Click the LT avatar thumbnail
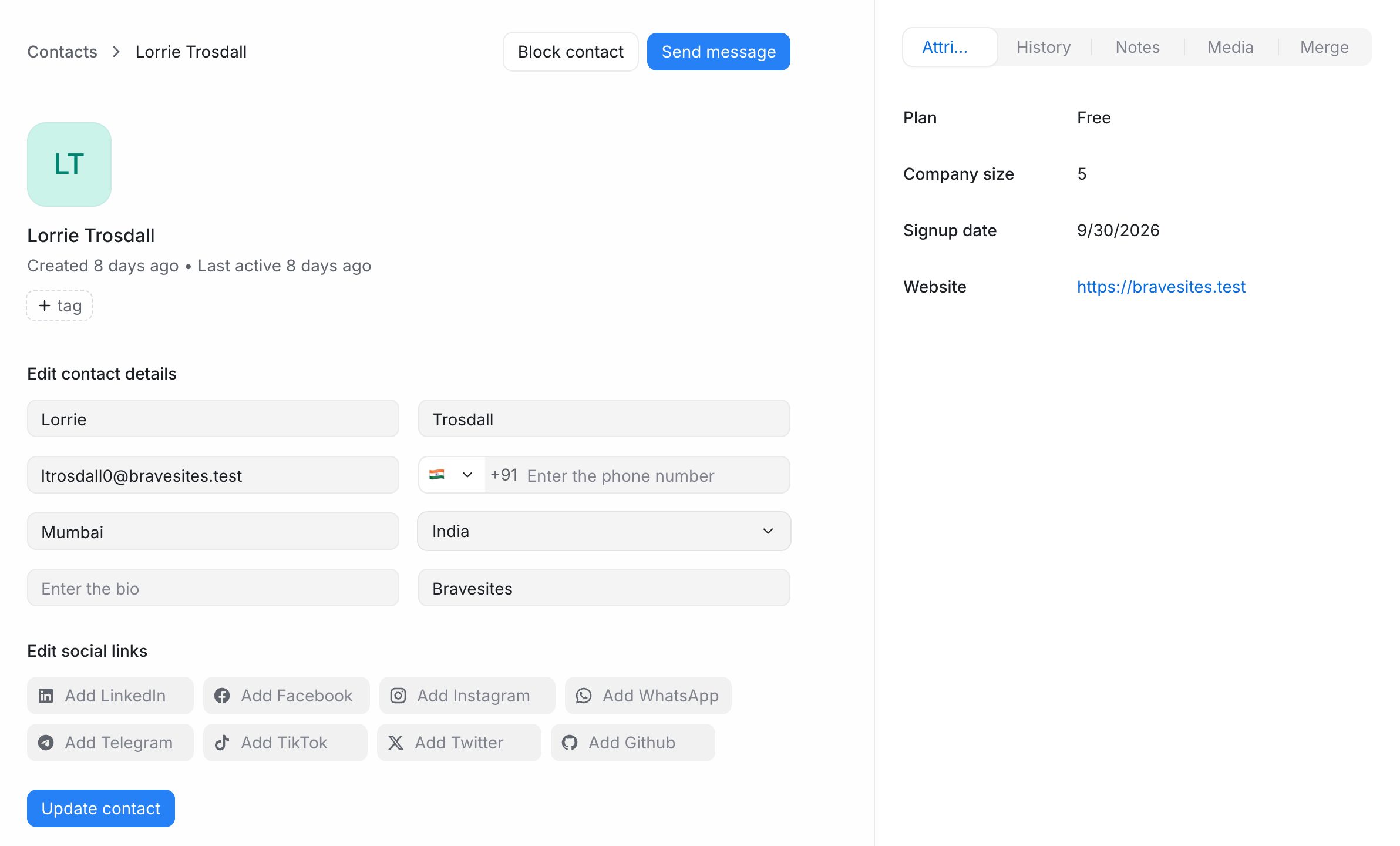This screenshot has height=846, width=1400. point(69,164)
